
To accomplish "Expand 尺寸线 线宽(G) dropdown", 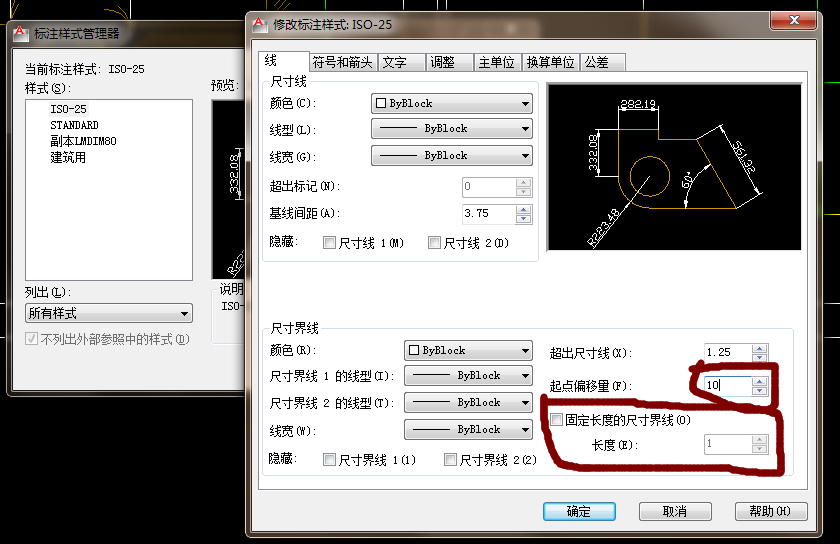I will (x=452, y=155).
